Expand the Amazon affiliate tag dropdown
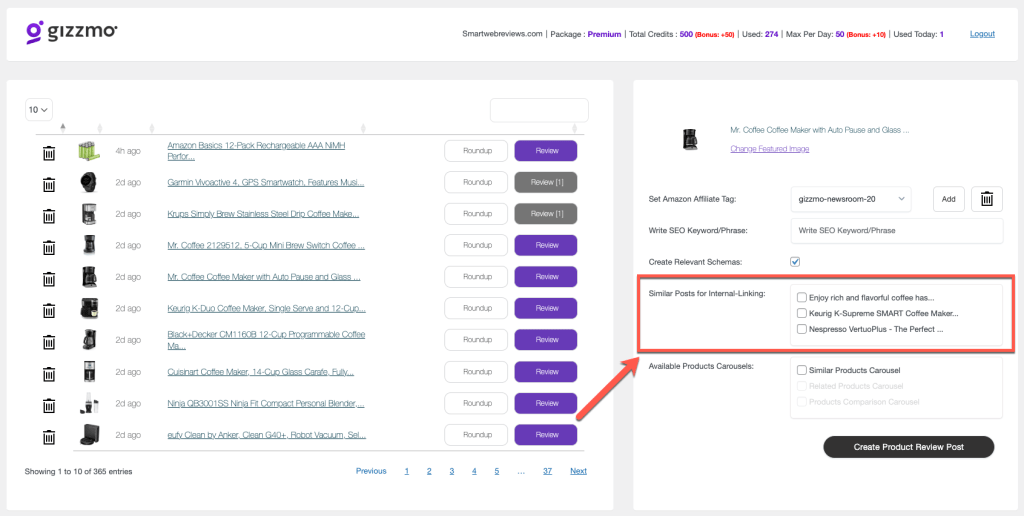 pyautogui.click(x=850, y=199)
